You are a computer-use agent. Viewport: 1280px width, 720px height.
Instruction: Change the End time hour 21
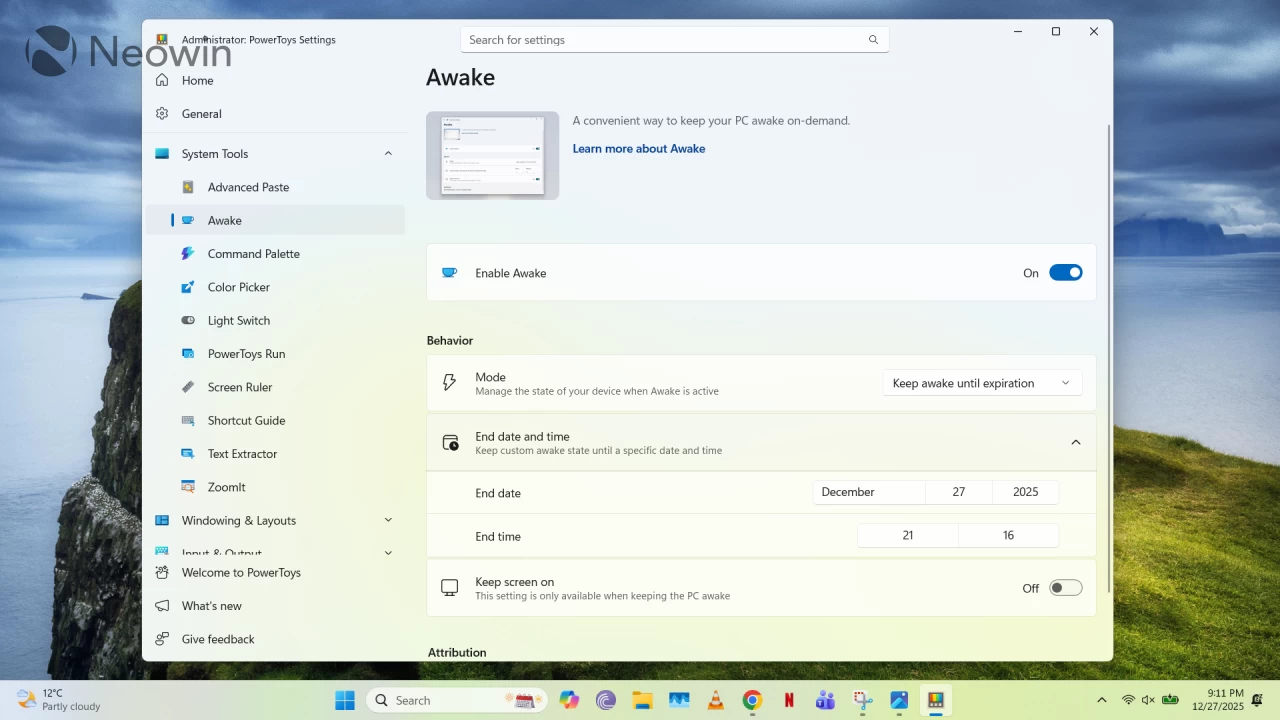[908, 535]
